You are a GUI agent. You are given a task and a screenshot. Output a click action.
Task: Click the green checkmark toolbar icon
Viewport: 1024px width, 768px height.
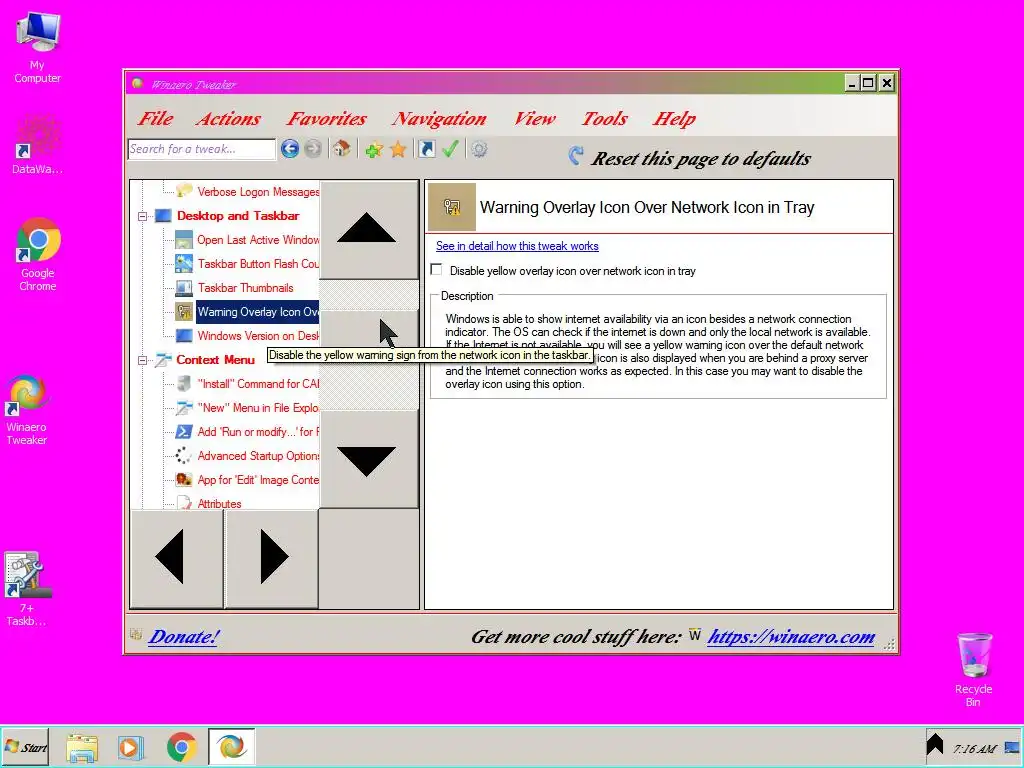pos(450,150)
